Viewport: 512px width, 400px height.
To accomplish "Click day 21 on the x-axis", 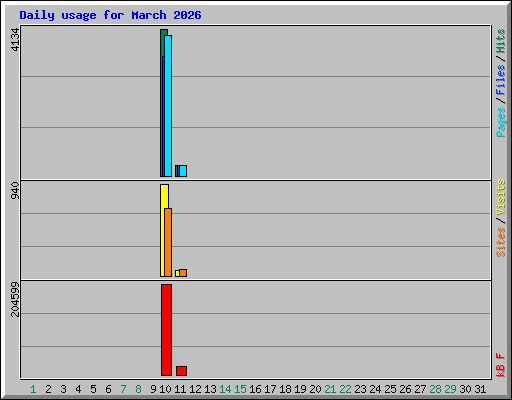I will (330, 389).
